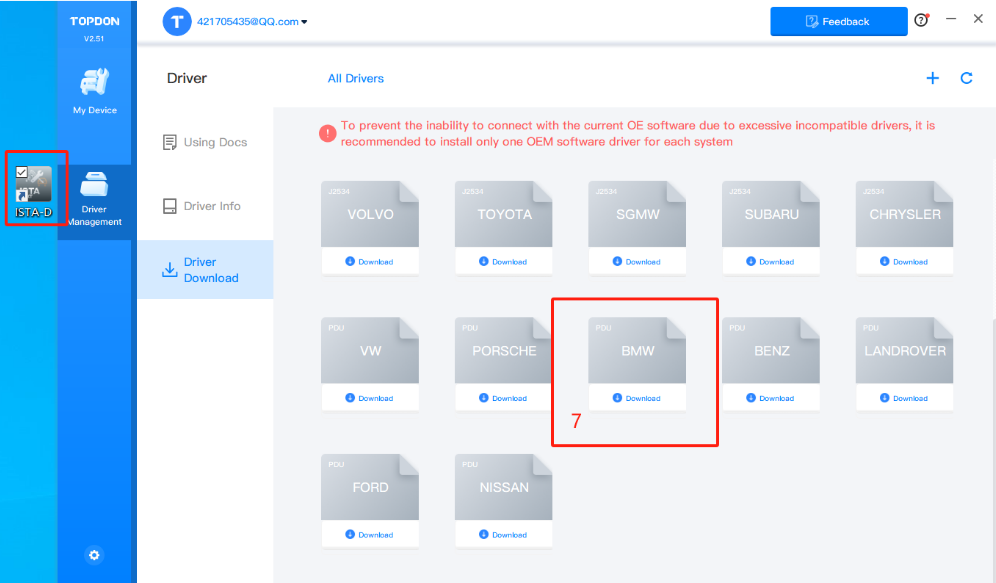Open the ISTA-D desktop shortcut
996x583 pixels.
pos(34,191)
